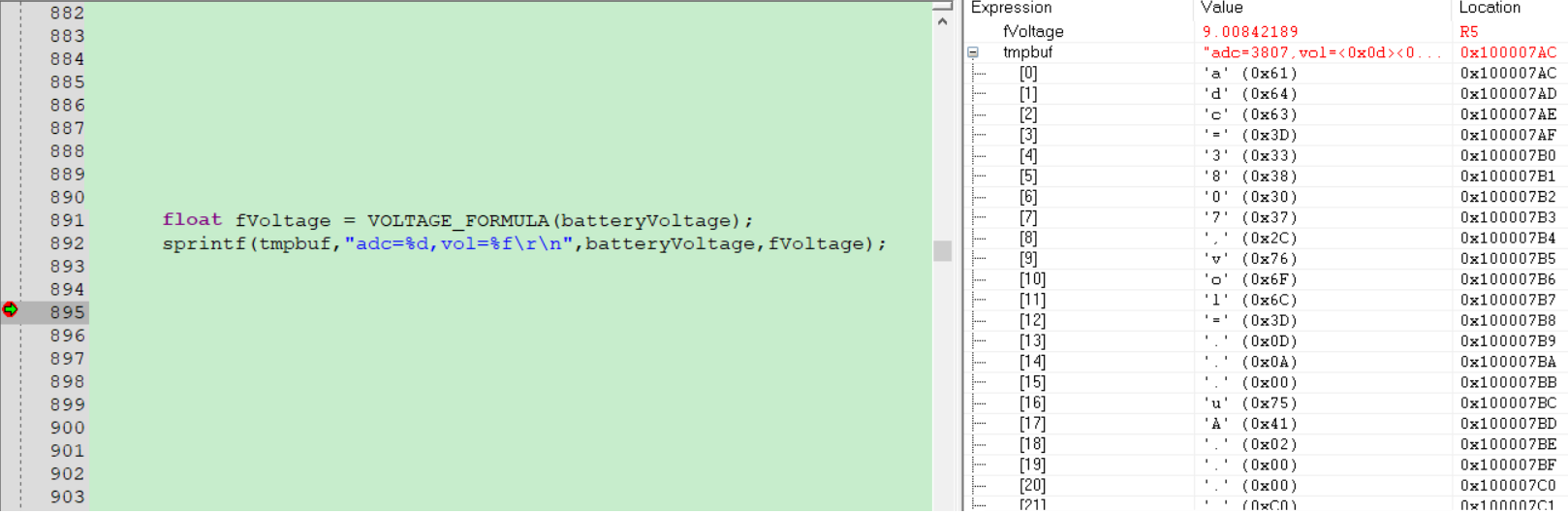Viewport: 1568px width, 514px height.
Task: Select watch element [7]
Action: coord(1028,217)
